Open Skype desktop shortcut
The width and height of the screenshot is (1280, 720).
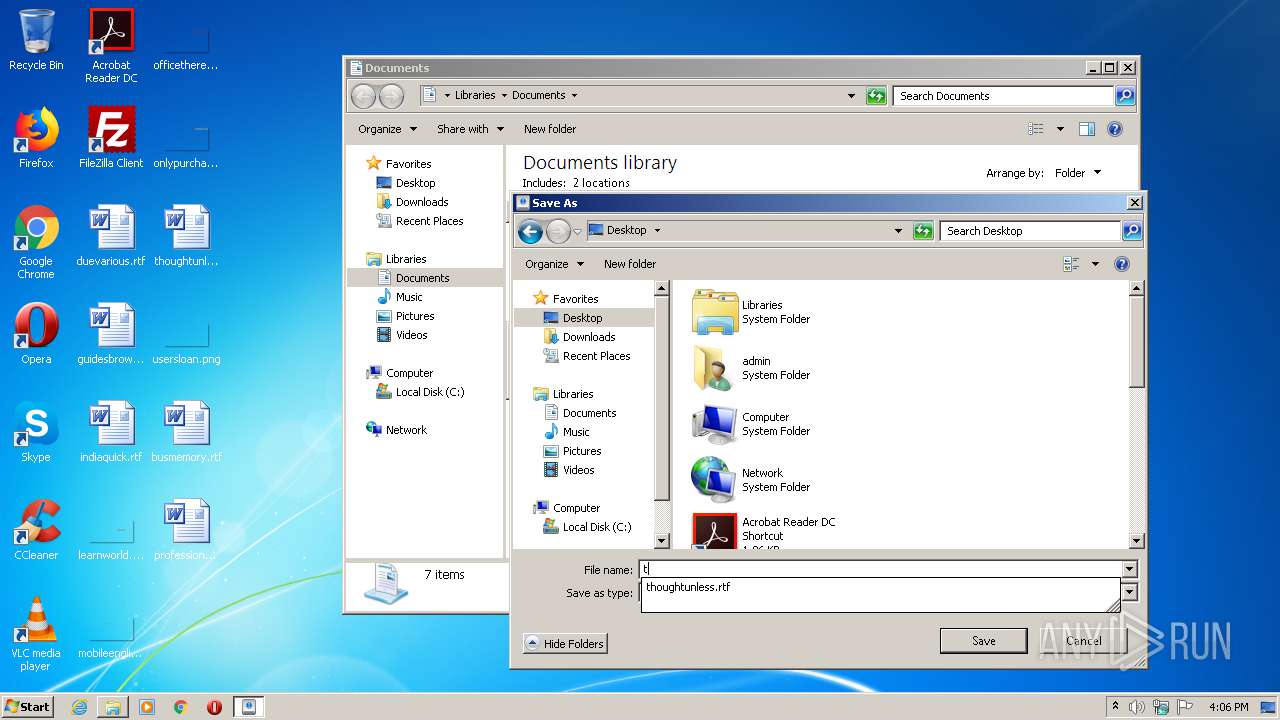[36, 432]
